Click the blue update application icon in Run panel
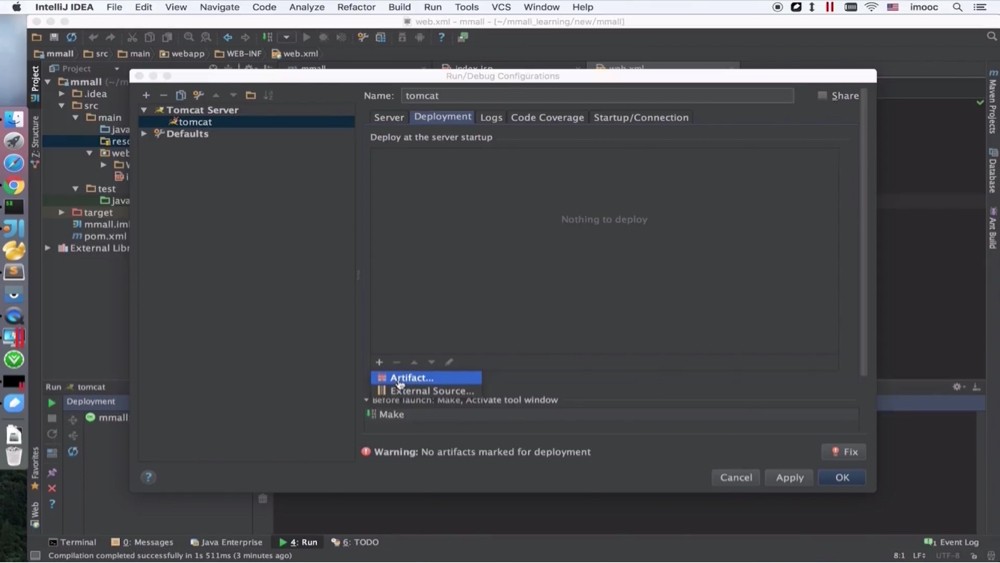This screenshot has width=1000, height=563. point(73,451)
